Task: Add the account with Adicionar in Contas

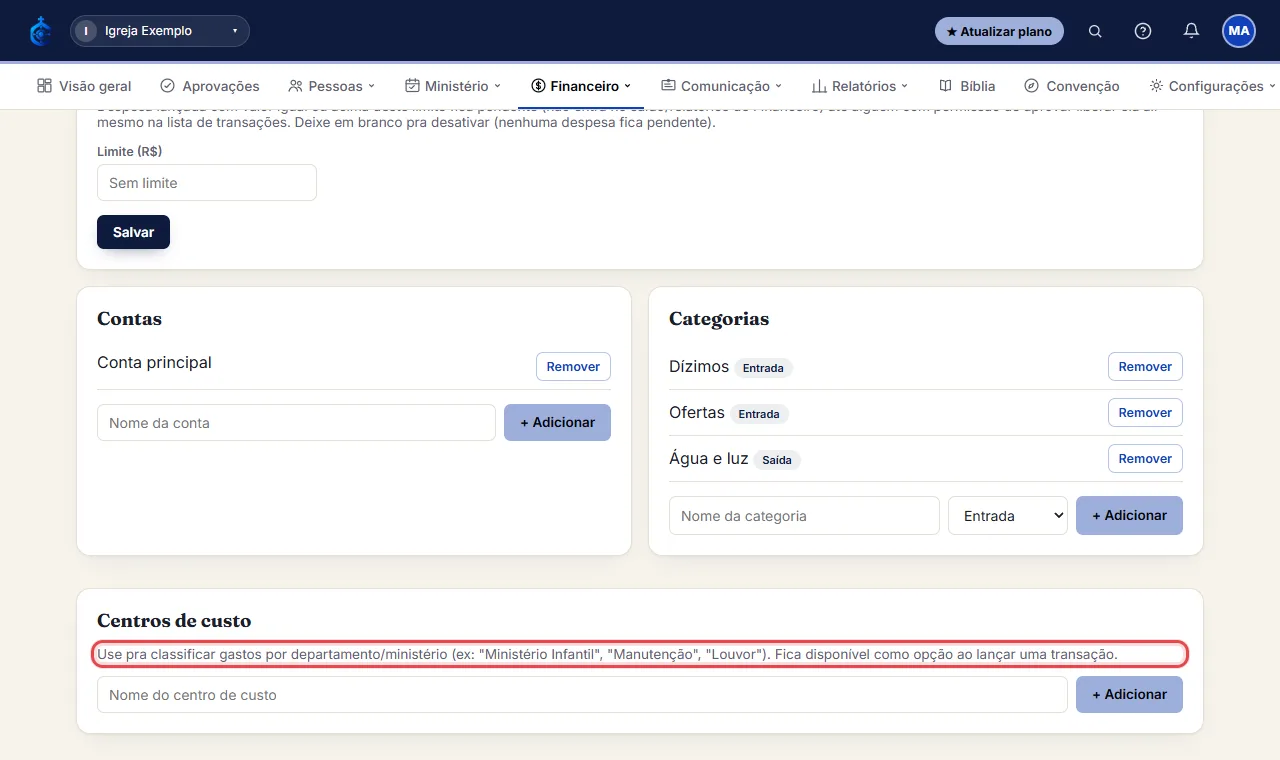Action: (557, 422)
